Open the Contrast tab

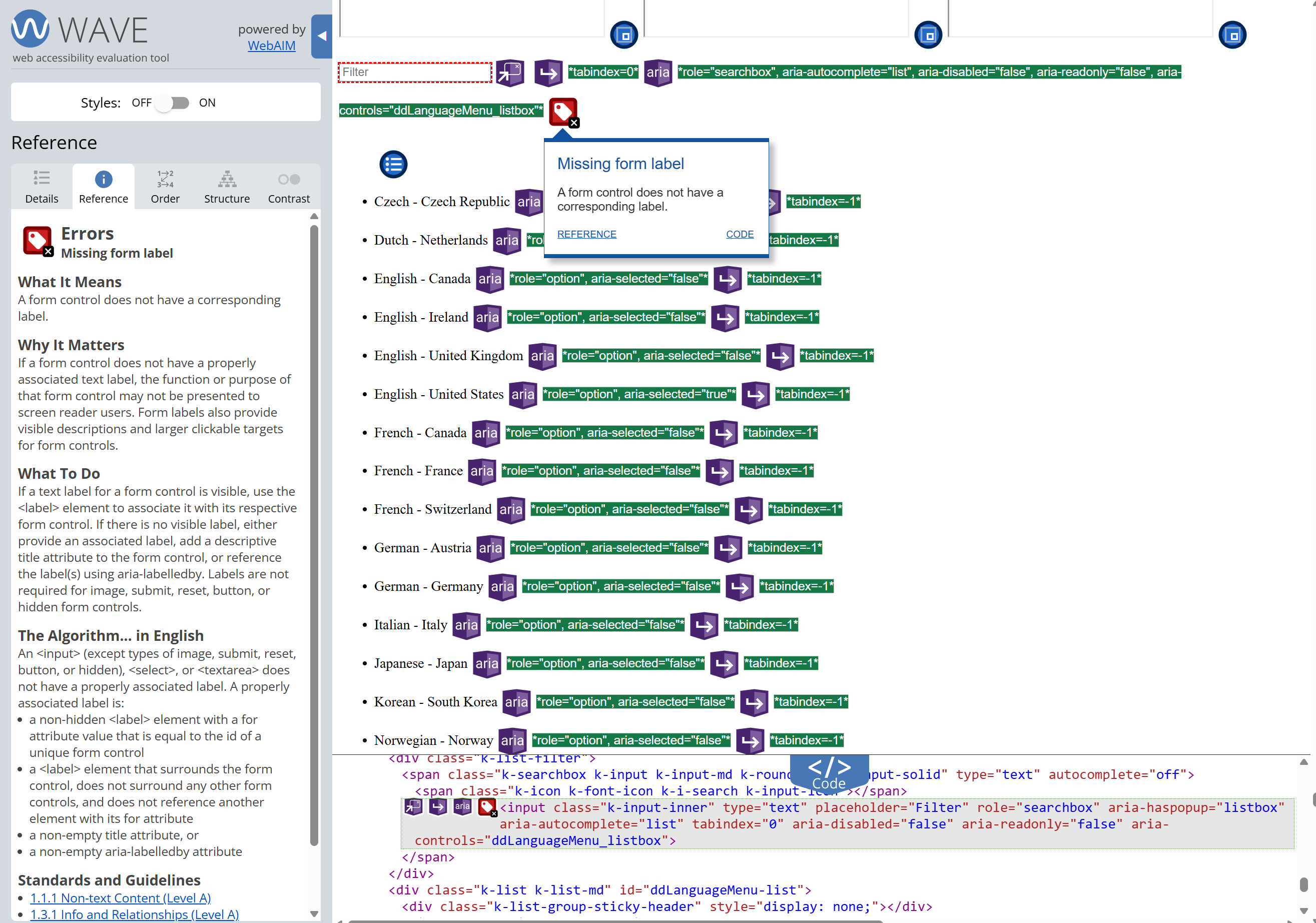pos(288,187)
